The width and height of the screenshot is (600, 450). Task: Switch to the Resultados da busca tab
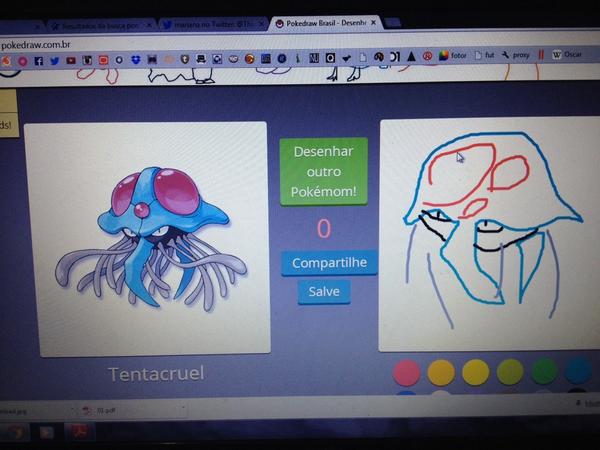(x=100, y=26)
